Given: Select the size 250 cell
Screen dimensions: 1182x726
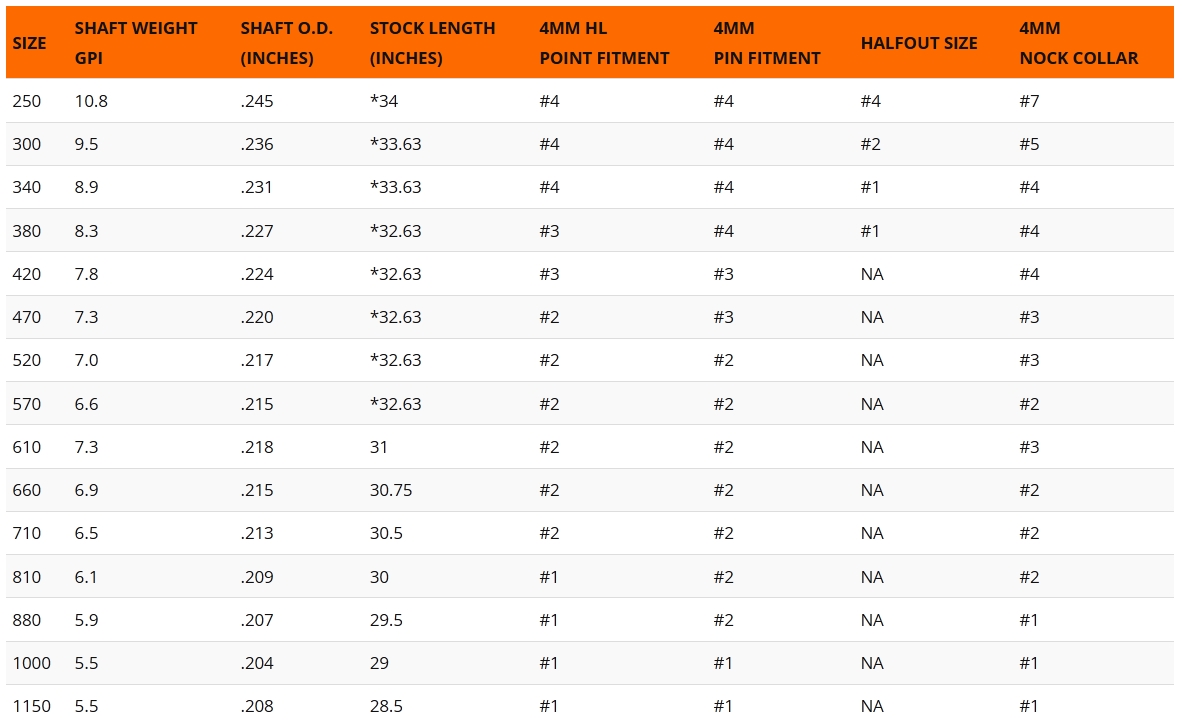Looking at the screenshot, I should (x=27, y=101).
